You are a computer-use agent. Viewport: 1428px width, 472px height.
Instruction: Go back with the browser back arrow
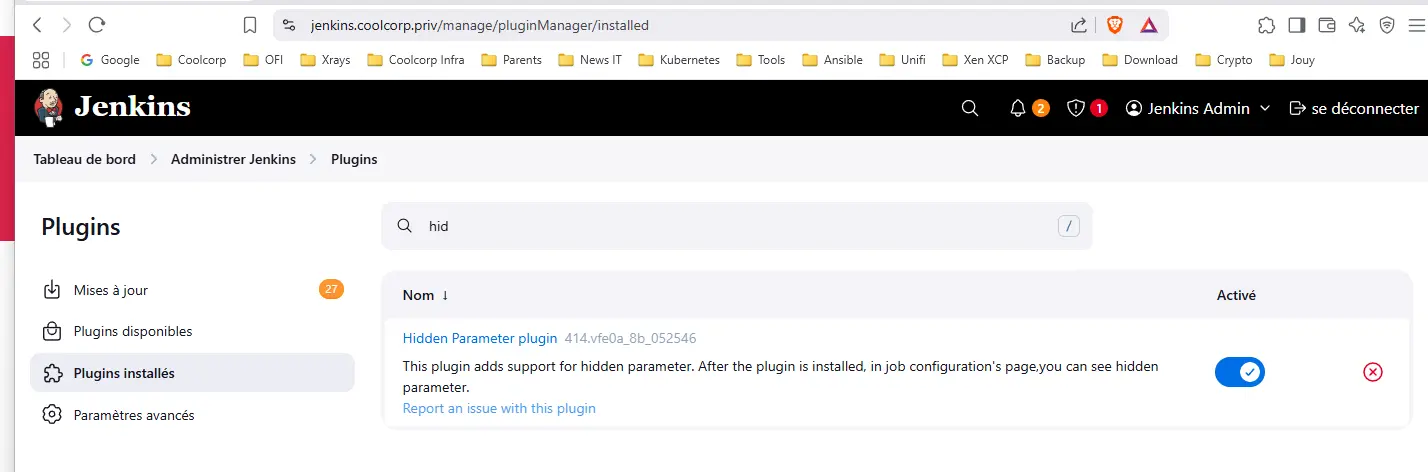[x=37, y=25]
